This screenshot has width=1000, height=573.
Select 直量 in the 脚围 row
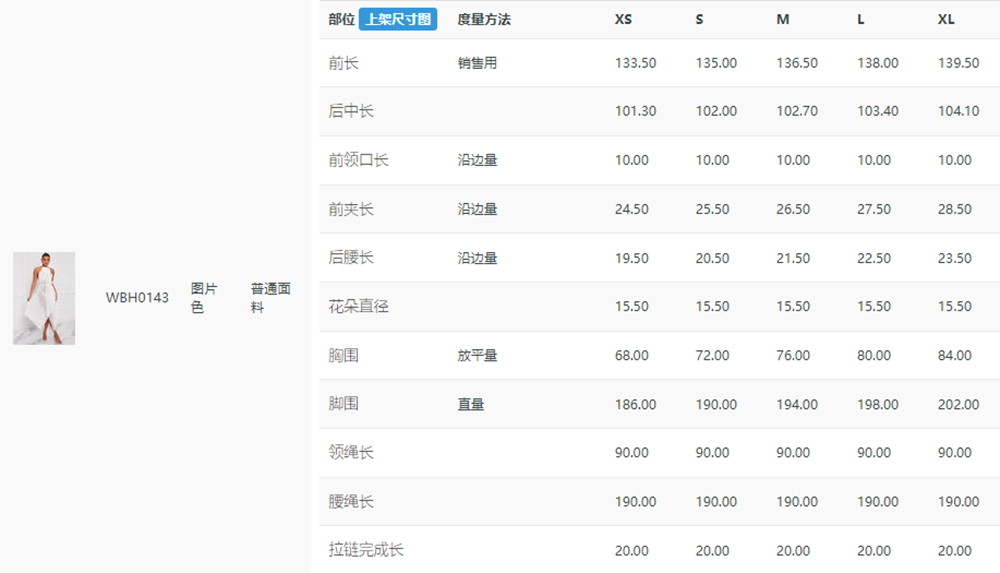coord(471,405)
